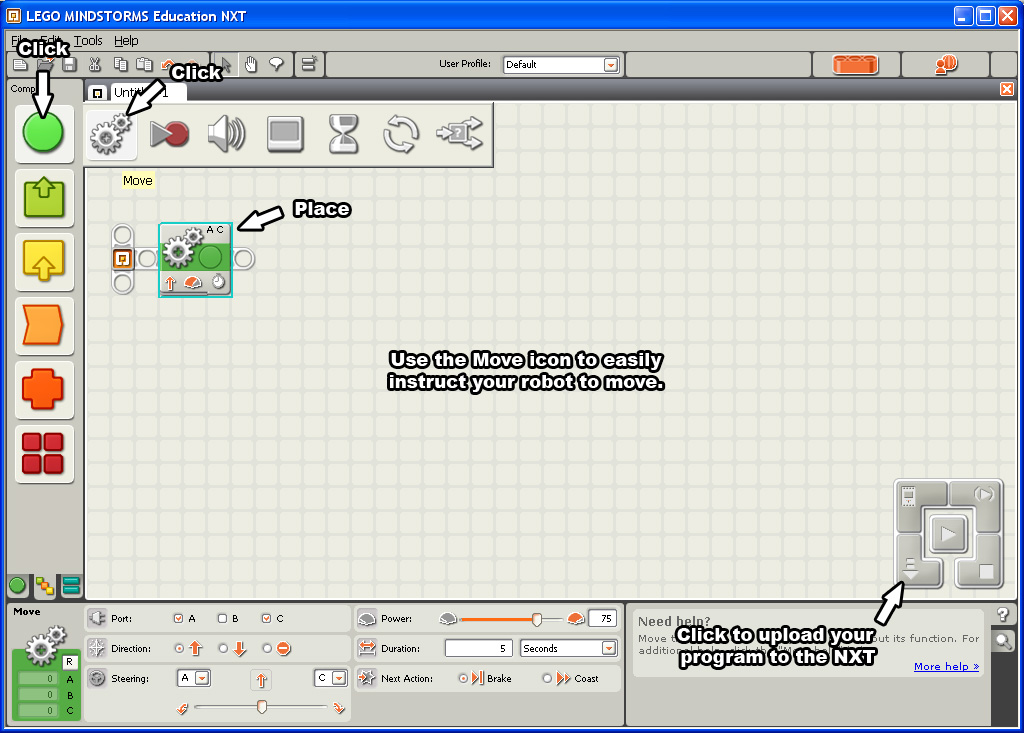This screenshot has height=733, width=1024.
Task: Toggle Port A checkbox
Action: click(178, 618)
